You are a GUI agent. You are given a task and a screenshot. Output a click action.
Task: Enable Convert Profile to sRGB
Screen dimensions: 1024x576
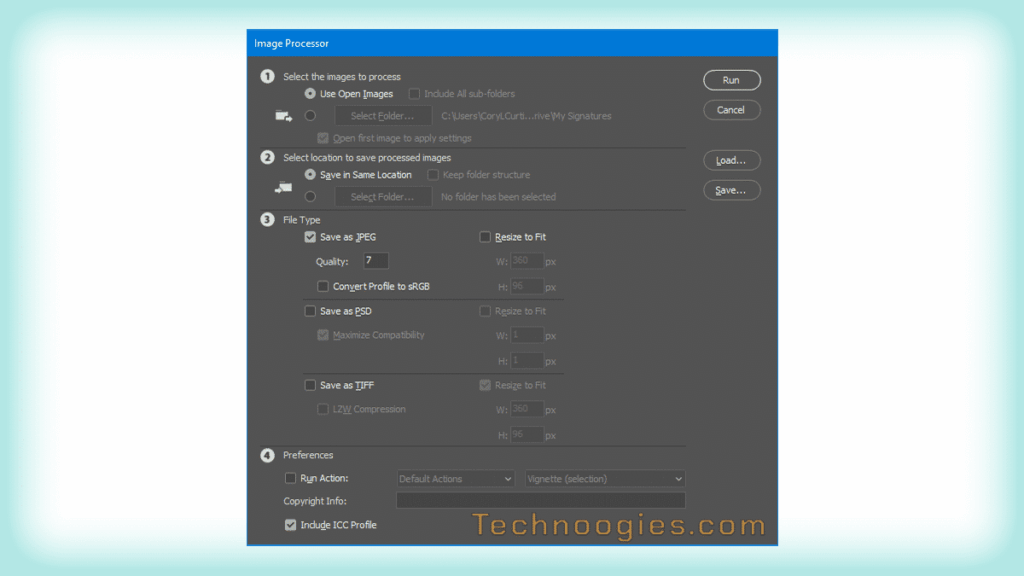(x=323, y=286)
